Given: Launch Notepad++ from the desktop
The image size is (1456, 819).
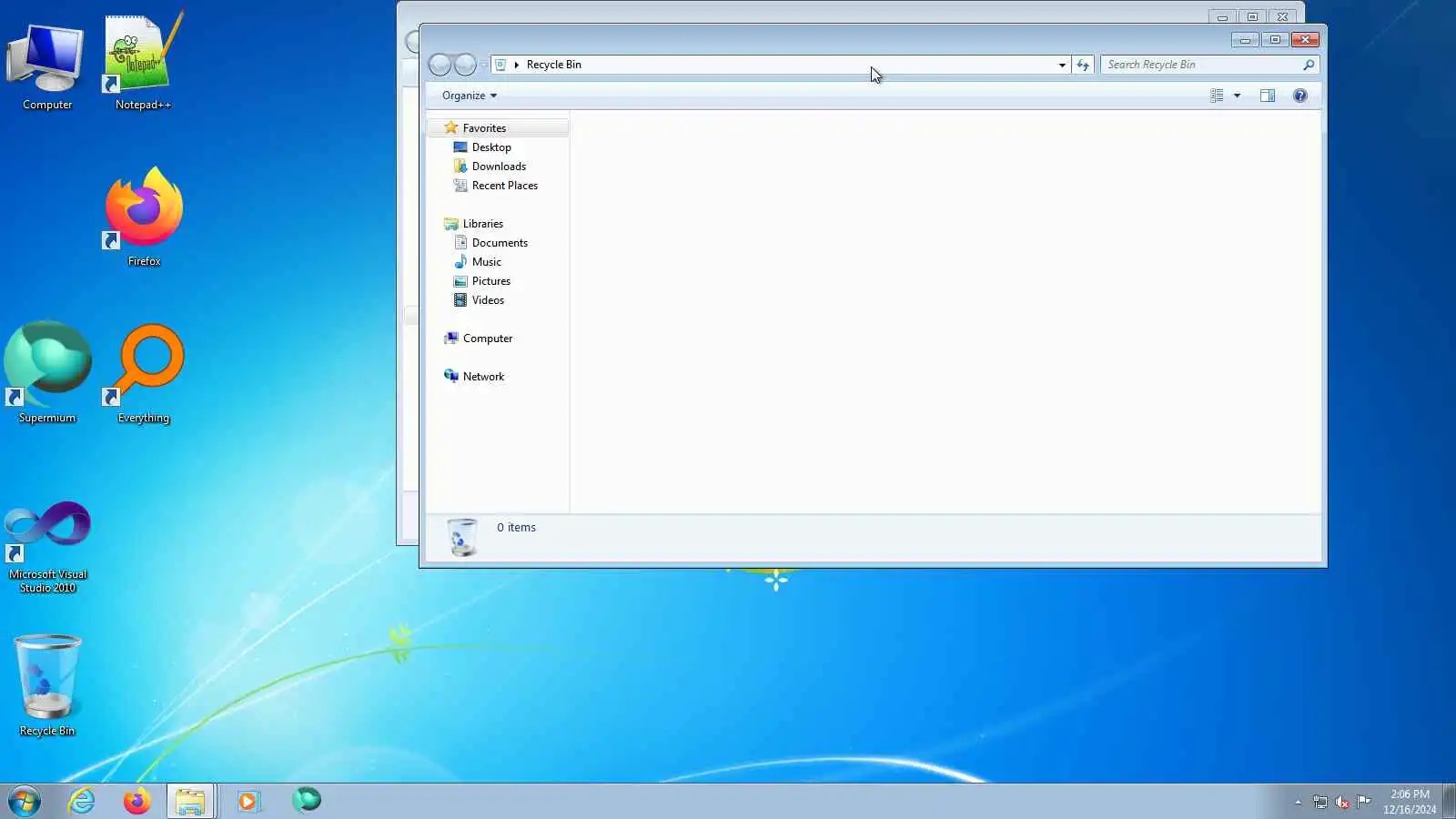Looking at the screenshot, I should coord(144,62).
